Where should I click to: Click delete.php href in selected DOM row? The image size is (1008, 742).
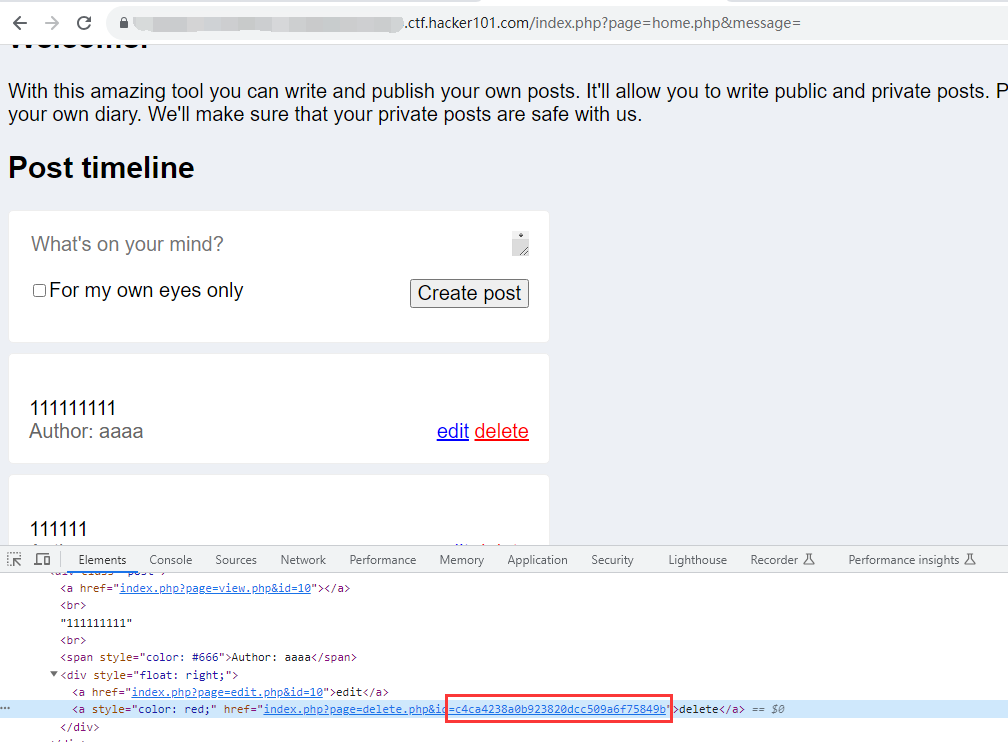click(x=465, y=709)
